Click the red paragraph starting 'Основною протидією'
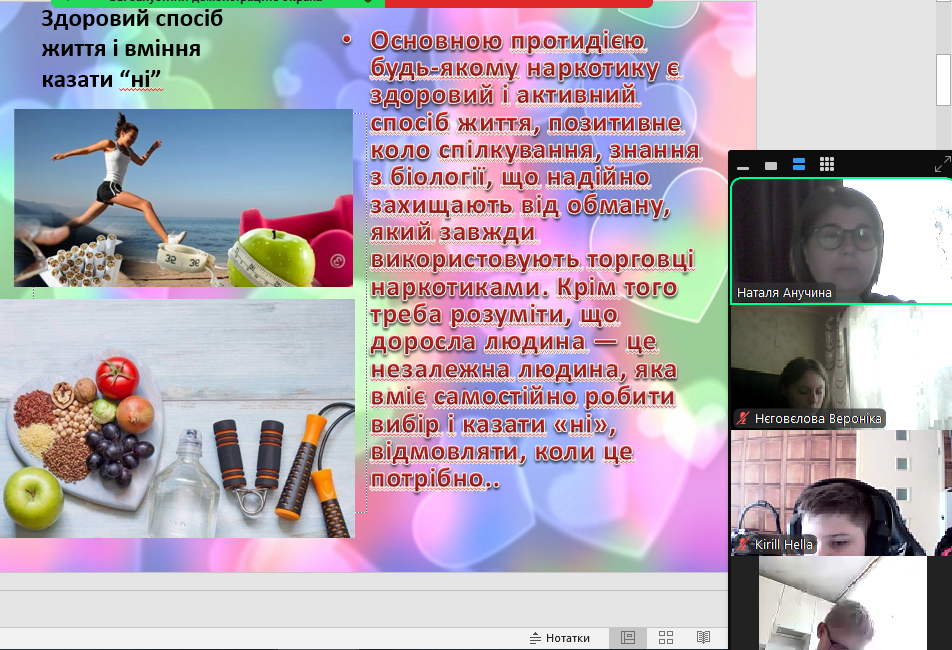The height and width of the screenshot is (650, 952). coord(534,260)
